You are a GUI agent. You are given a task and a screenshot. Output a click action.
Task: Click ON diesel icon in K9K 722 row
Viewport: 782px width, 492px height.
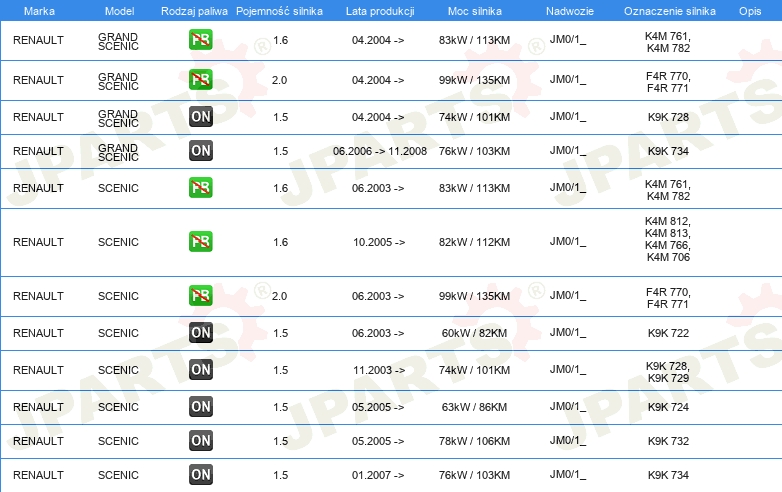pos(200,332)
